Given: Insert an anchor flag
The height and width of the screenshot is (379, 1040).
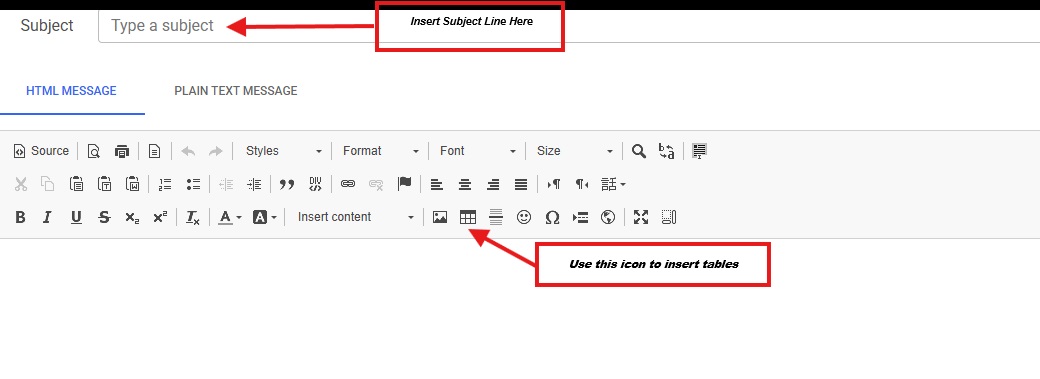Looking at the screenshot, I should point(404,184).
